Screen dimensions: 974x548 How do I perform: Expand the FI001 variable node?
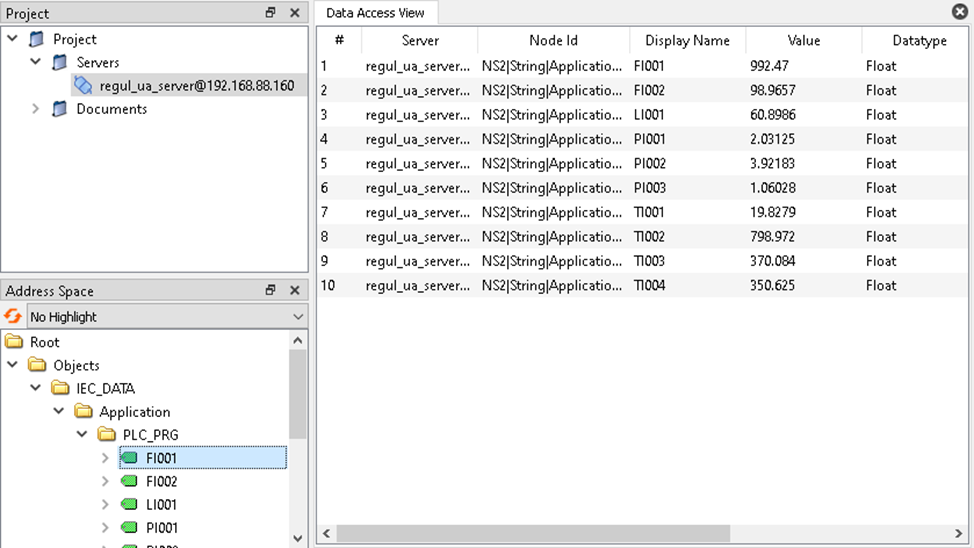pos(105,458)
